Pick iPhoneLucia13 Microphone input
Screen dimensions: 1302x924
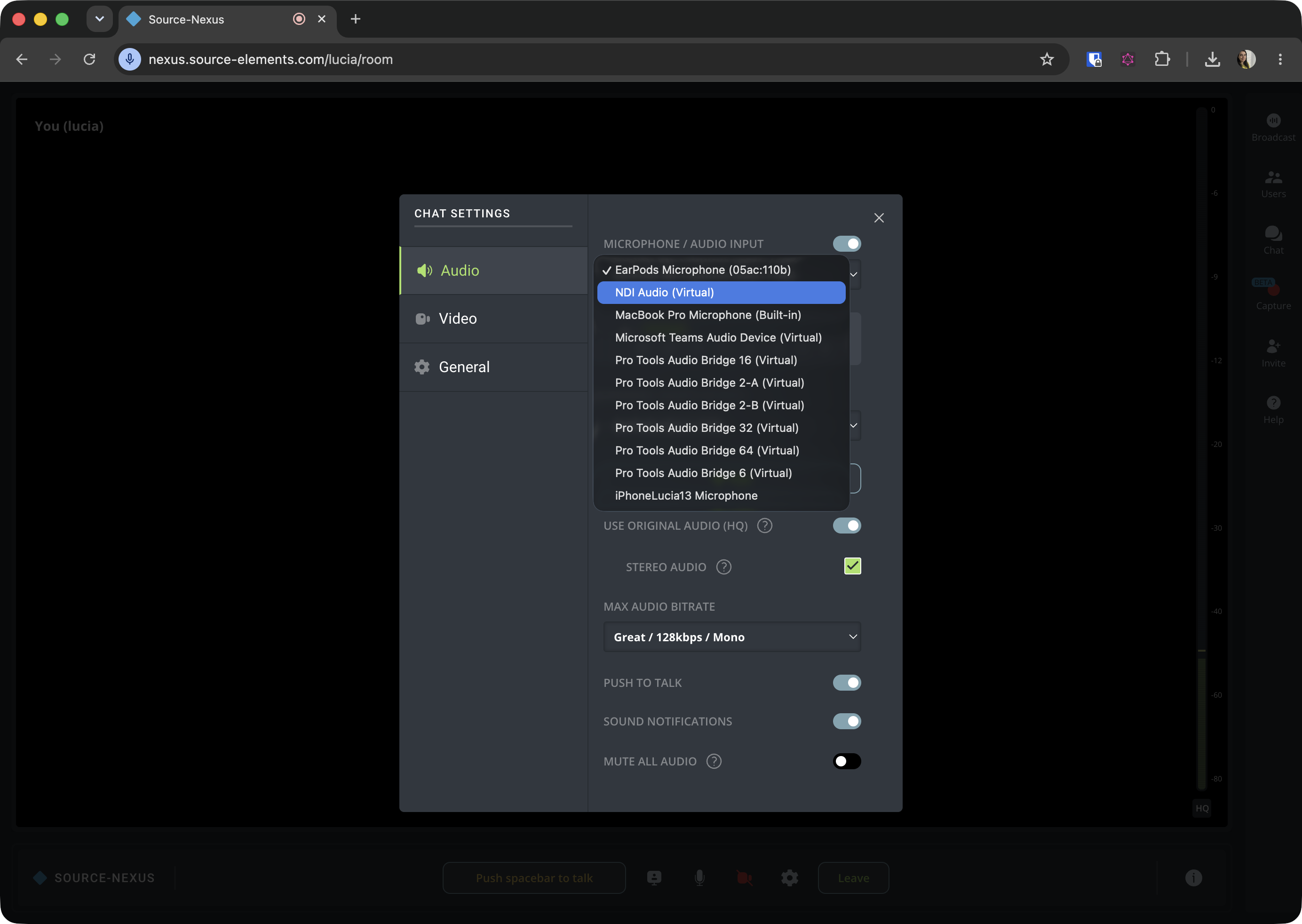pyautogui.click(x=721, y=495)
